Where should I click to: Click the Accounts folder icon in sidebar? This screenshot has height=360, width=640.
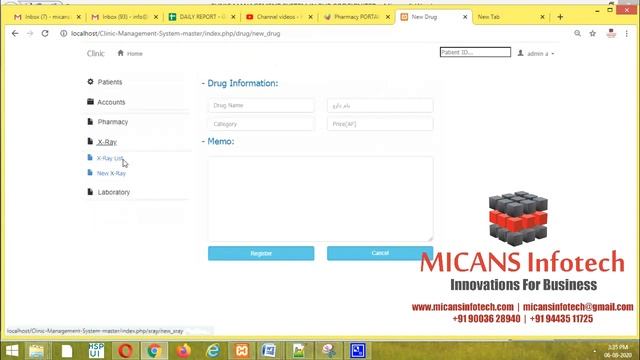(x=90, y=102)
